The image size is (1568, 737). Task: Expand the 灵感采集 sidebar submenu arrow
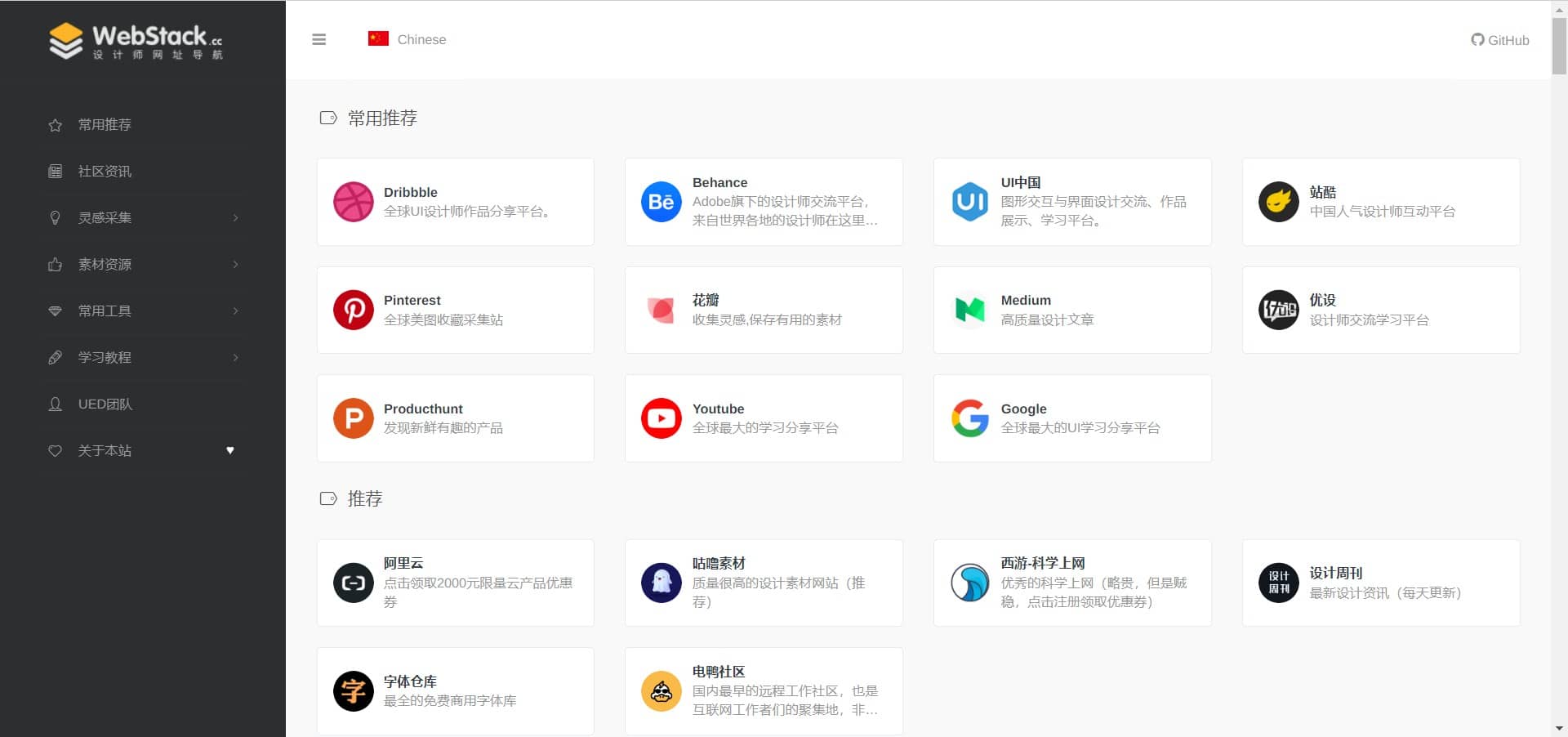coord(235,218)
